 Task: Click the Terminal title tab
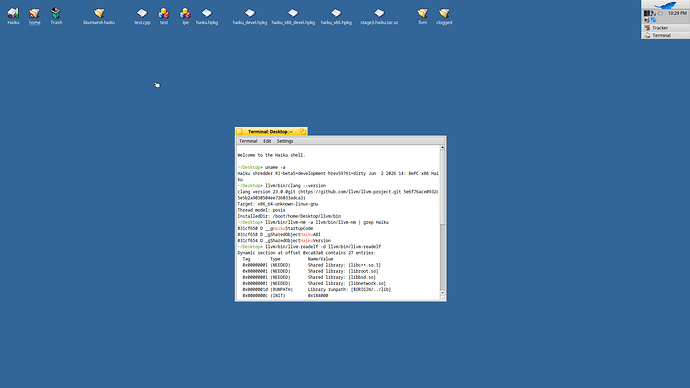pyautogui.click(x=271, y=132)
